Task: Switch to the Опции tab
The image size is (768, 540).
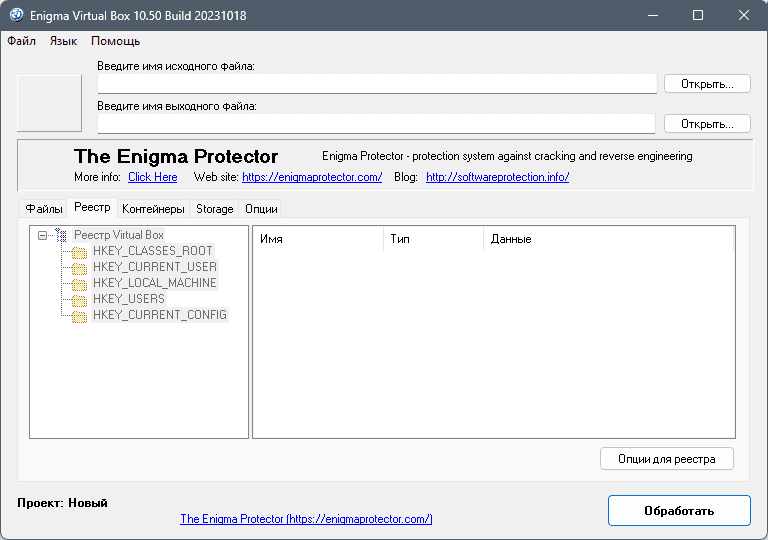Action: point(261,209)
